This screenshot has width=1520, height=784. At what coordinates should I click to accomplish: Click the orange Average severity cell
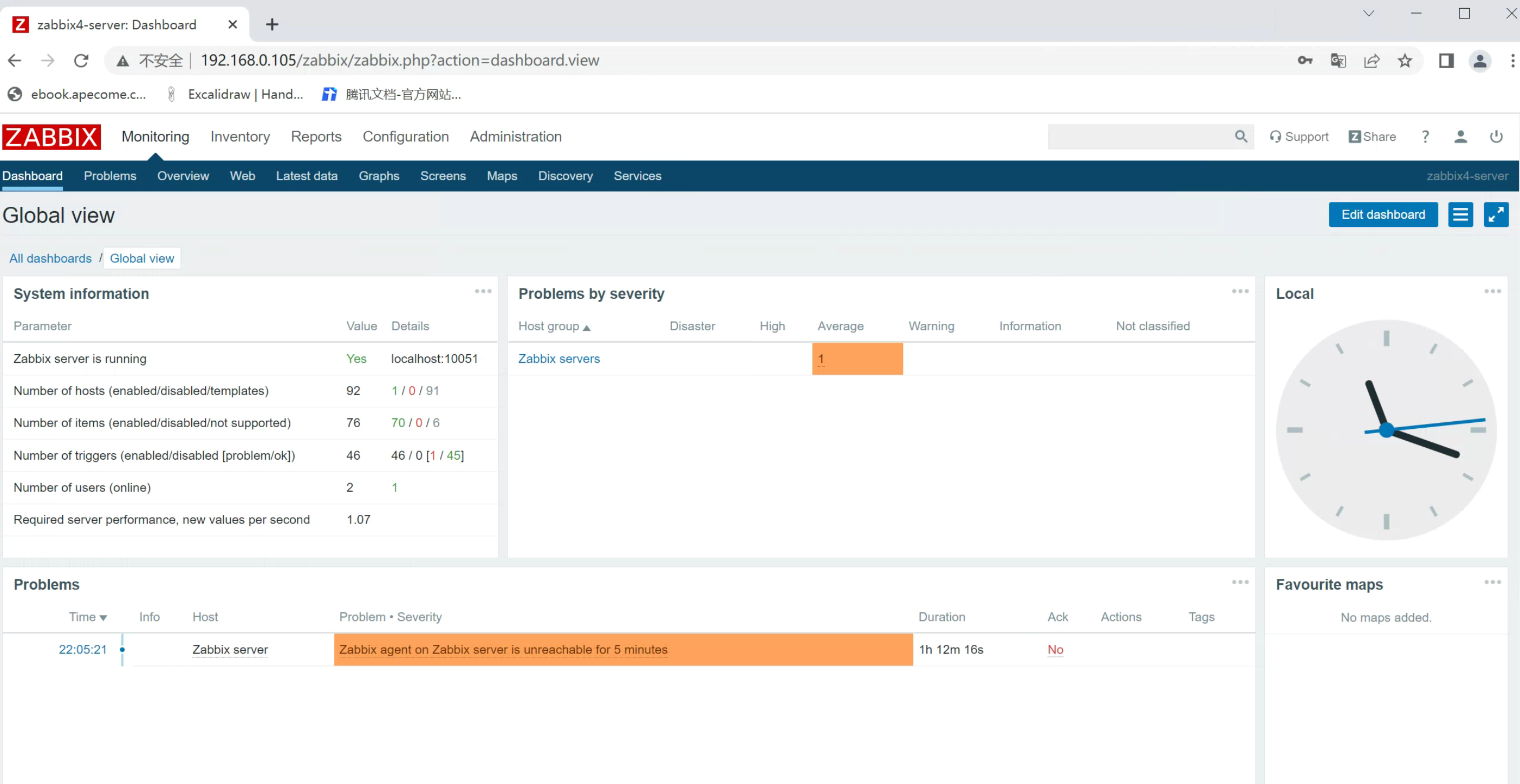coord(857,358)
